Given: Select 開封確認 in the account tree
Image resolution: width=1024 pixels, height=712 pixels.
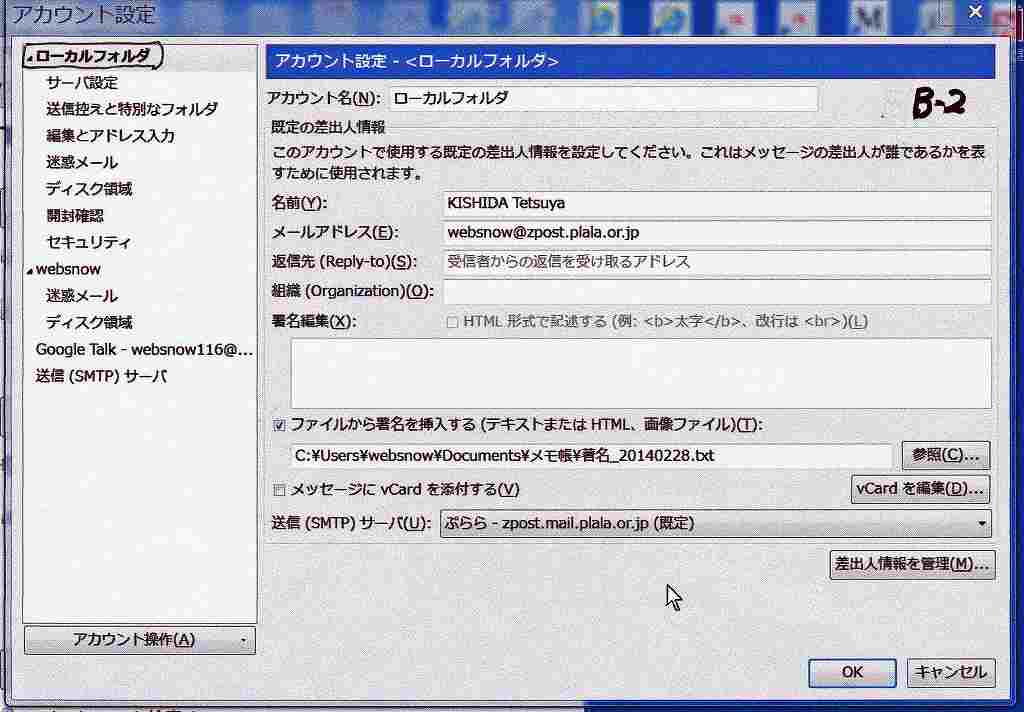Looking at the screenshot, I should [75, 215].
